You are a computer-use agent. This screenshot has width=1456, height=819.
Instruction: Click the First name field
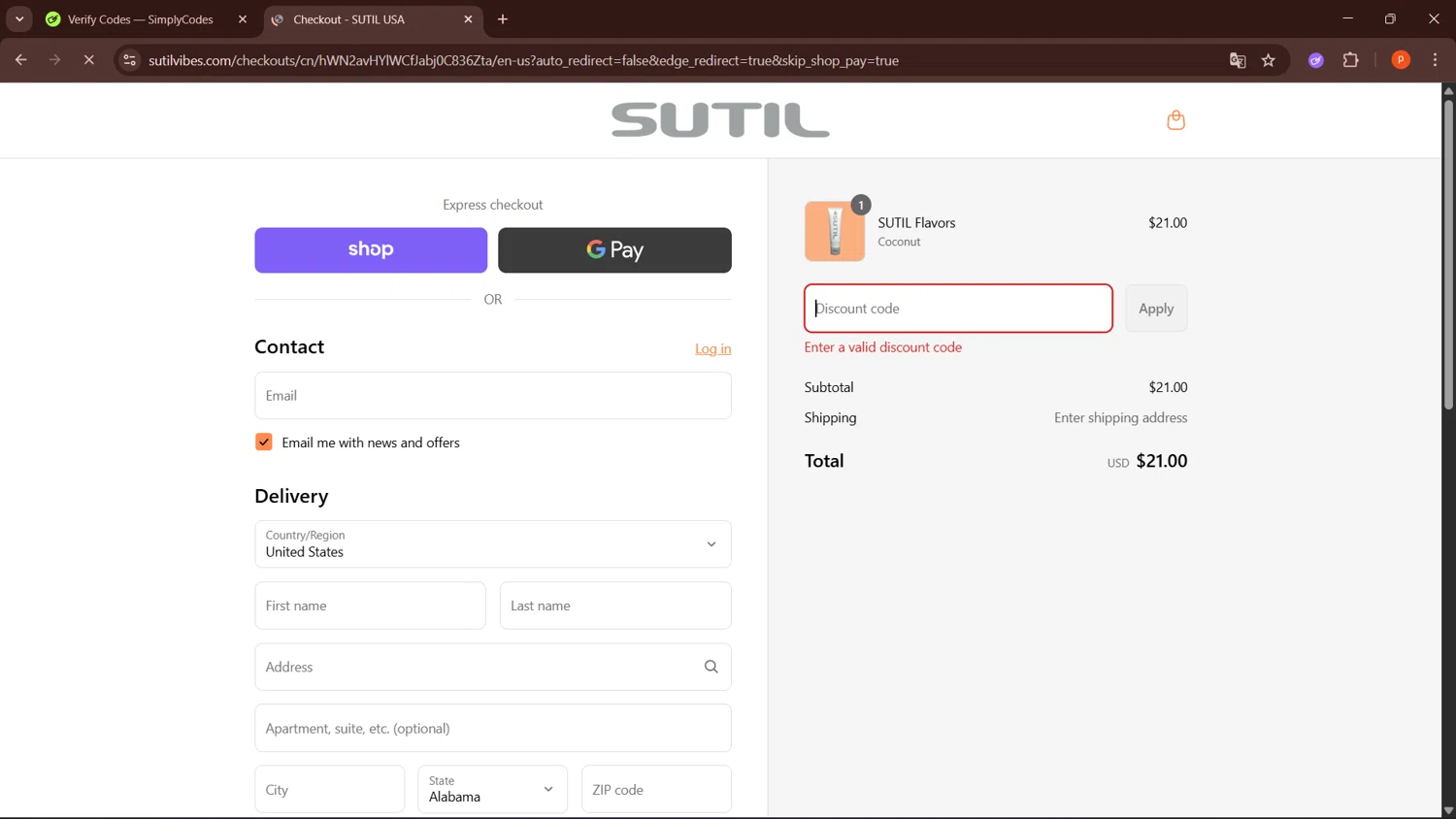coord(370,606)
